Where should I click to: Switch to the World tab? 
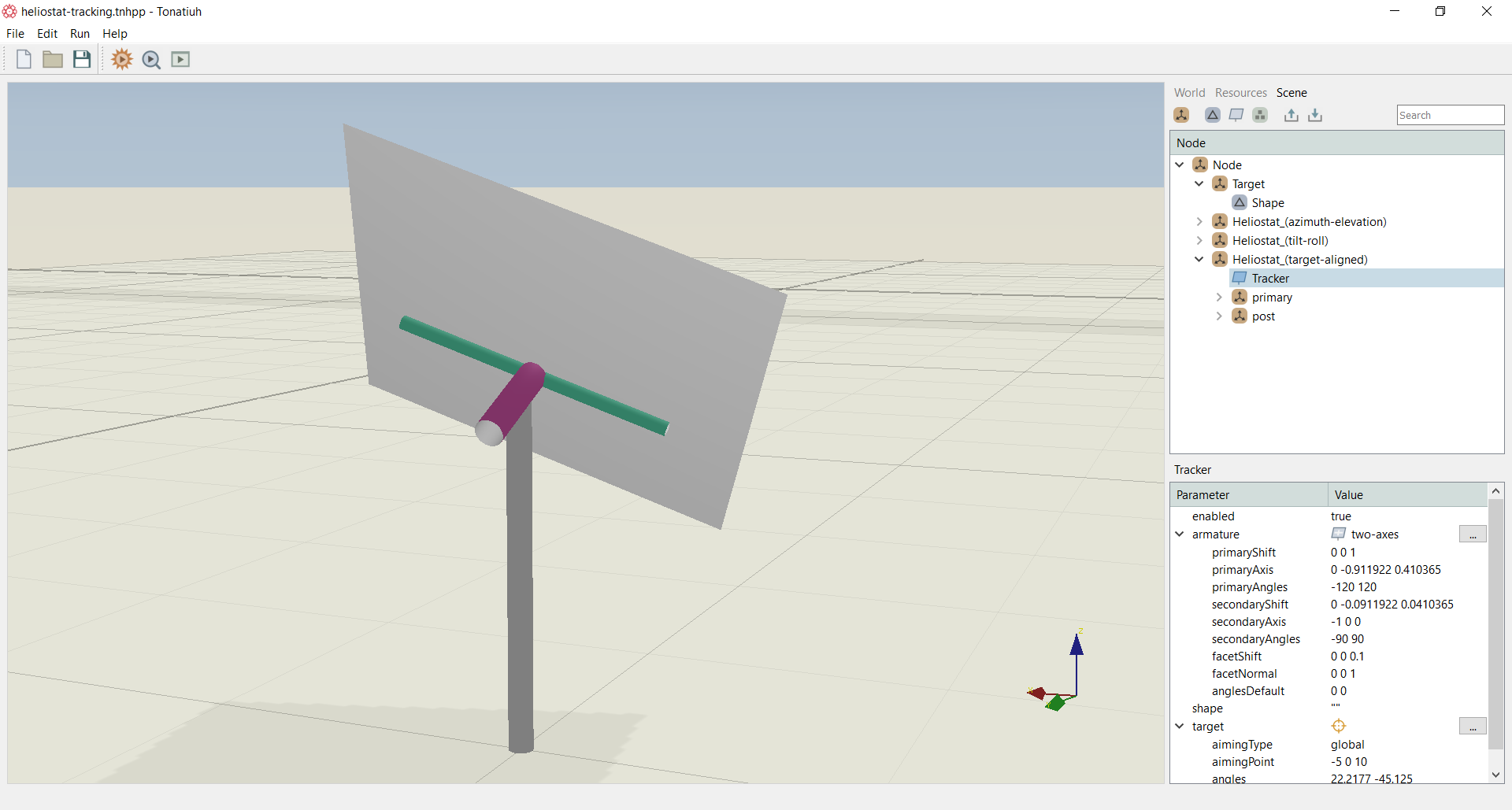click(1189, 93)
